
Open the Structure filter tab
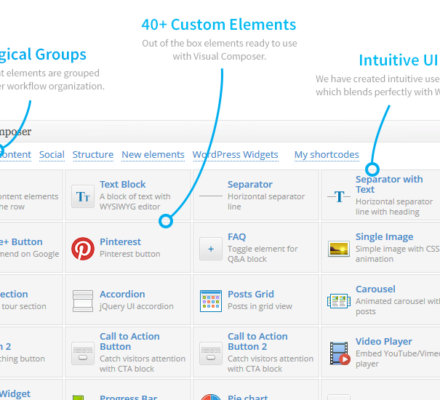point(93,155)
